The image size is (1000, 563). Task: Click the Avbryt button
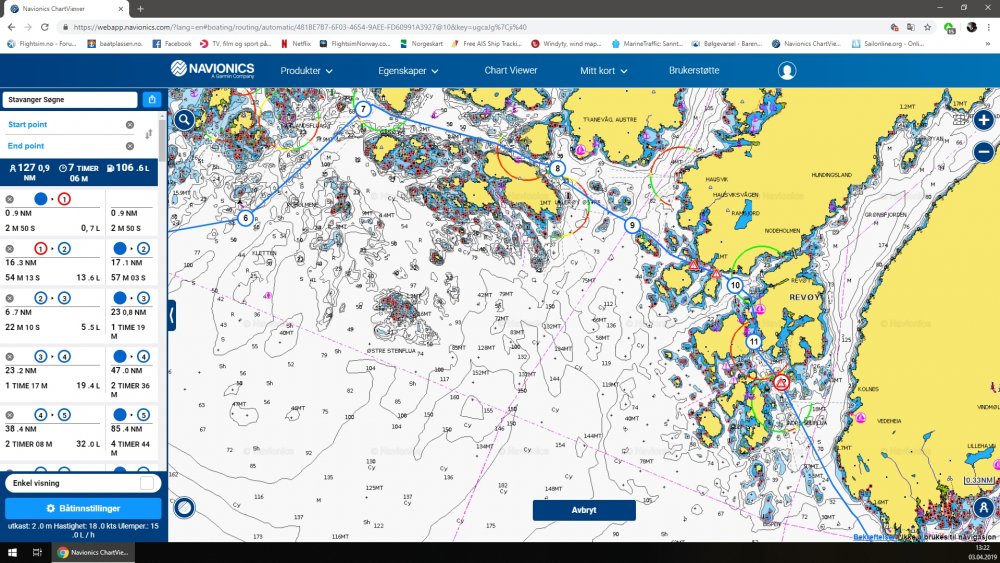(x=584, y=510)
